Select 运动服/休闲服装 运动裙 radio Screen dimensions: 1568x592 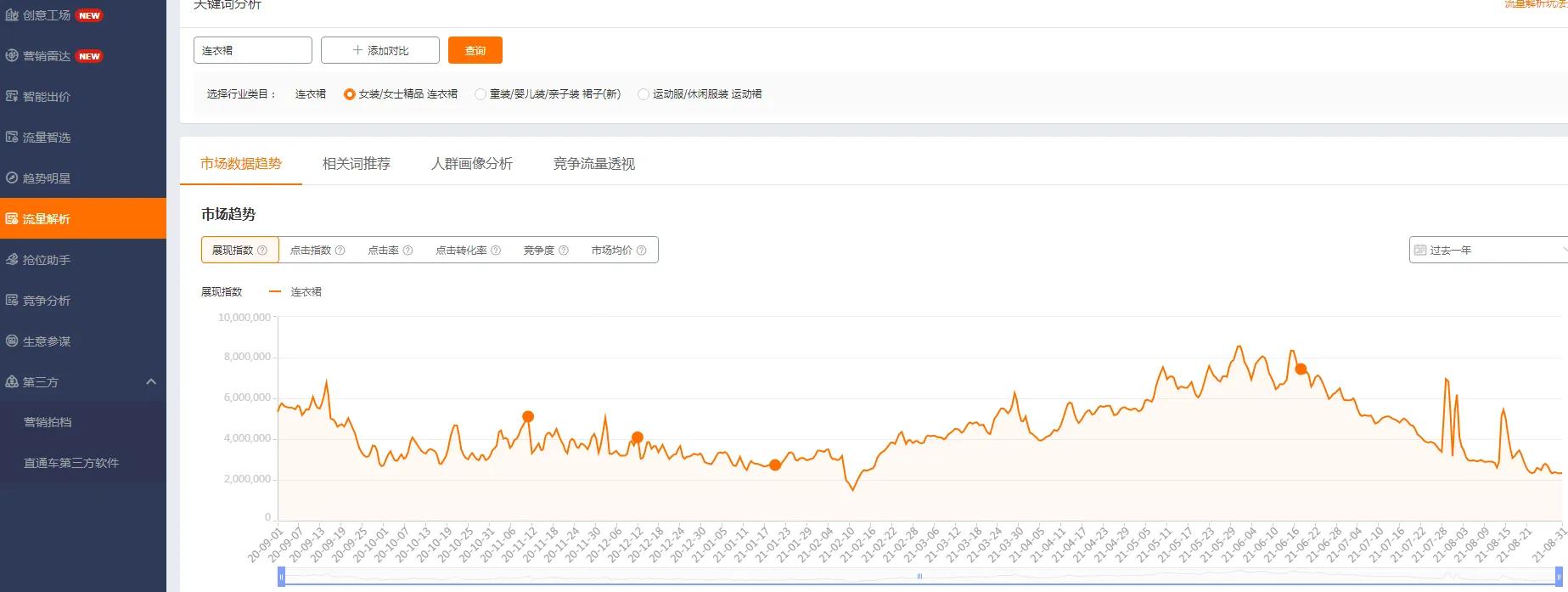coord(643,94)
